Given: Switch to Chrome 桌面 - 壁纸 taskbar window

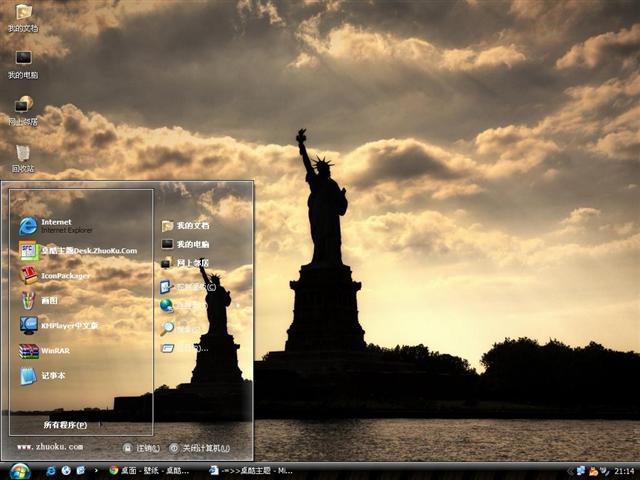Looking at the screenshot, I should 149,471.
